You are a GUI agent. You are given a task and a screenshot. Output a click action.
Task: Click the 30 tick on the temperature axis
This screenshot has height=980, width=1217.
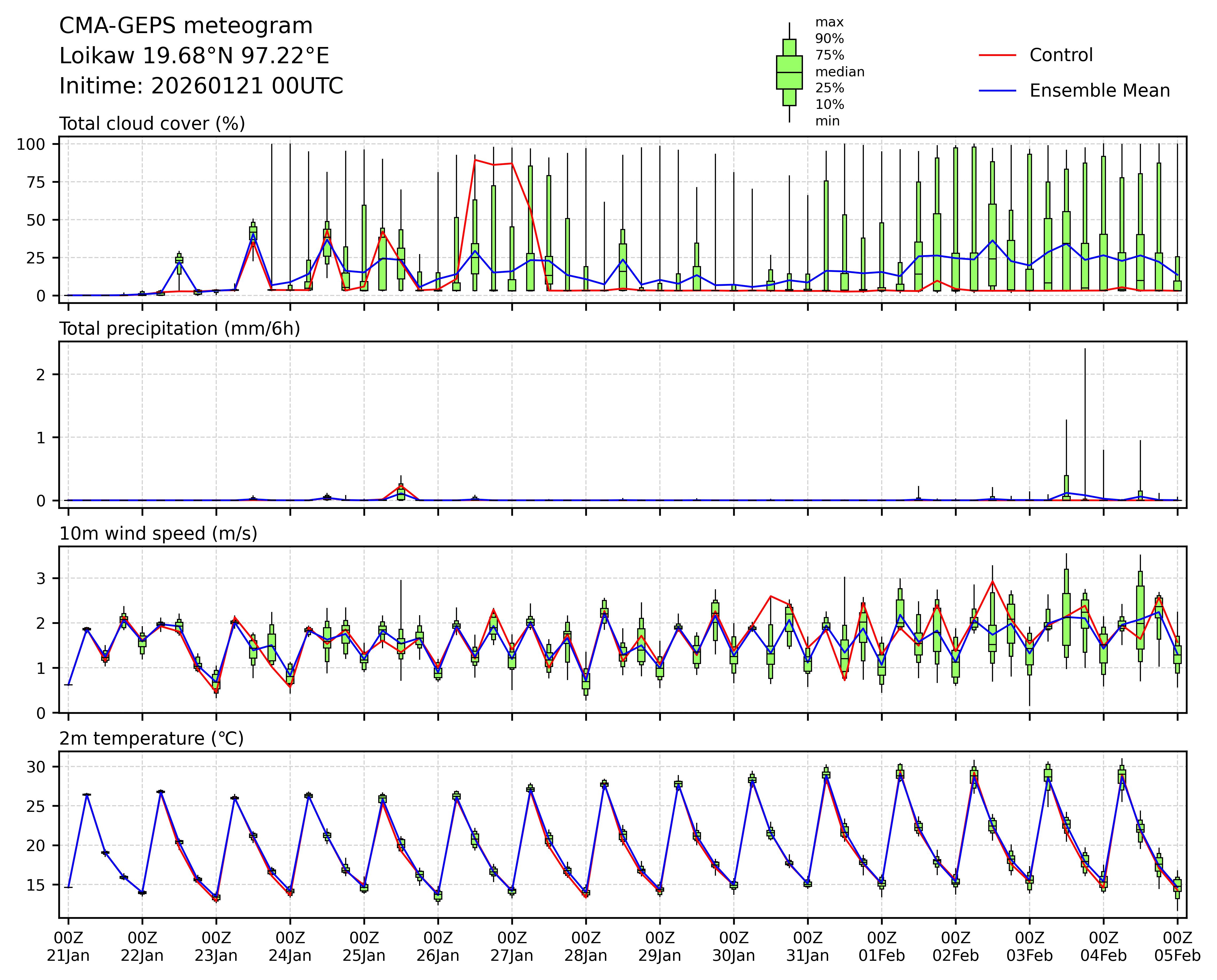36,766
